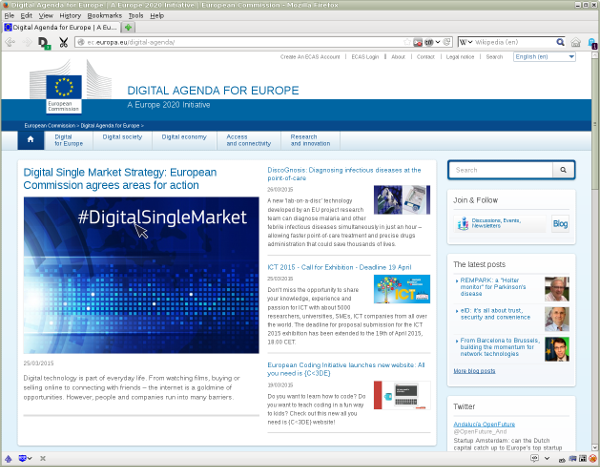
Task: Click the D extension toolbar icon
Action: 44,43
